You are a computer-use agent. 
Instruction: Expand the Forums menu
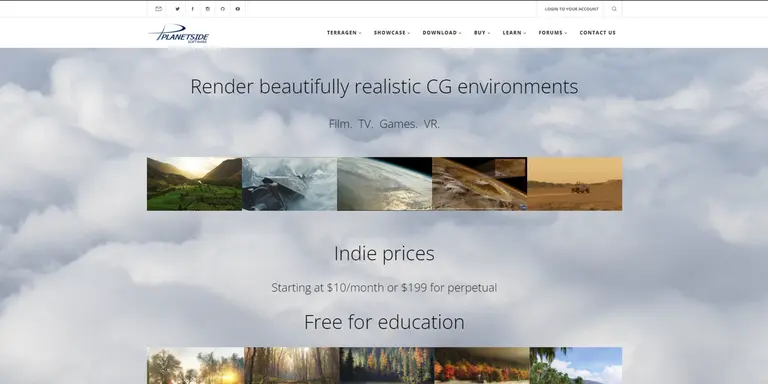tap(553, 33)
